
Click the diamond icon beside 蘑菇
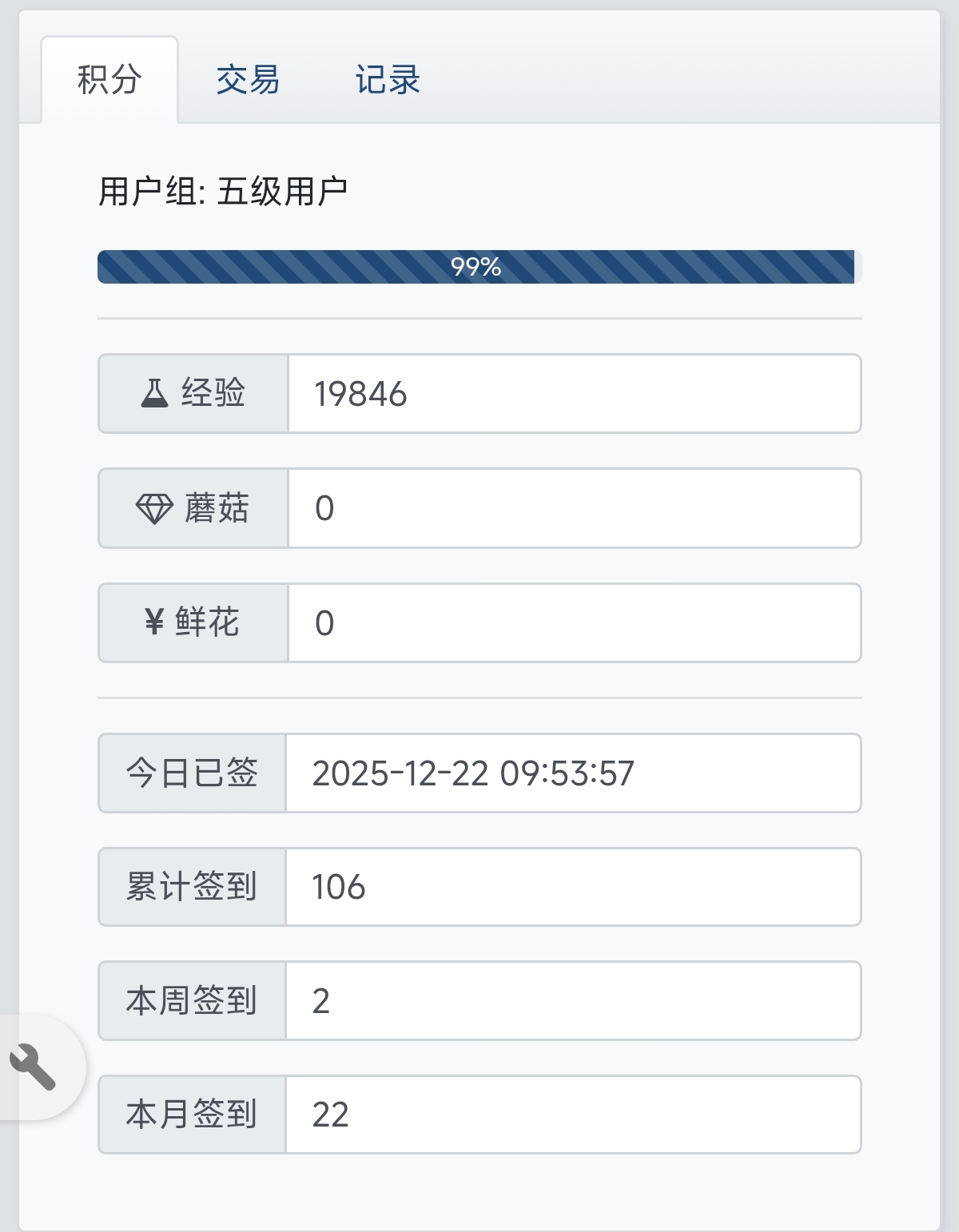click(157, 507)
